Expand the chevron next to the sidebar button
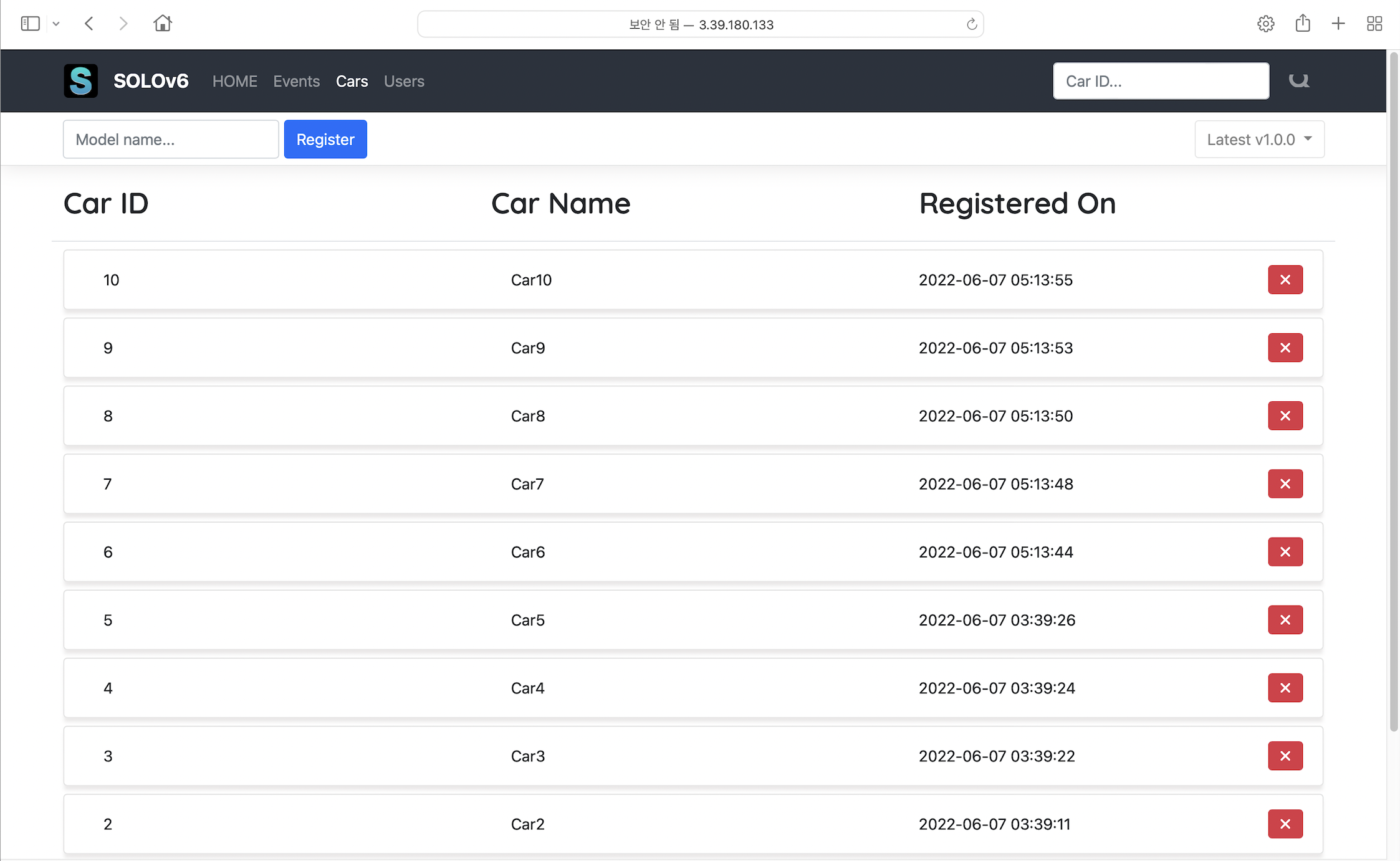 (56, 23)
